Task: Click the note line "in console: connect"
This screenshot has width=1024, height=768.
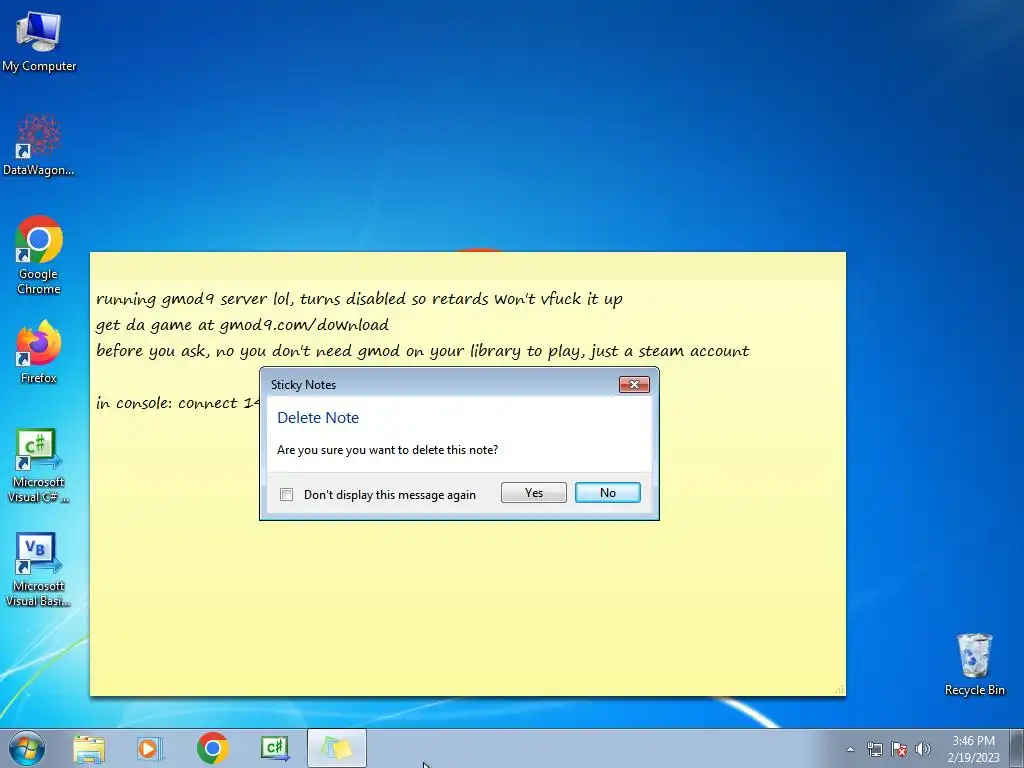Action: click(x=177, y=403)
